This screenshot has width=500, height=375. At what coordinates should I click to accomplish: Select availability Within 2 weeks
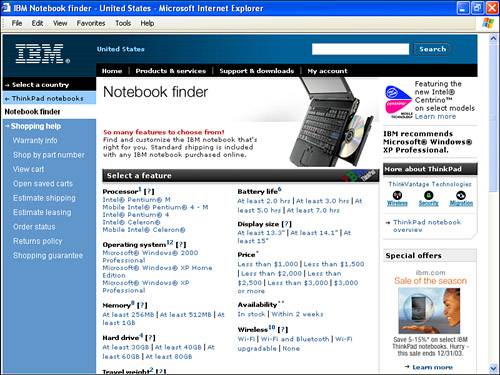point(297,314)
